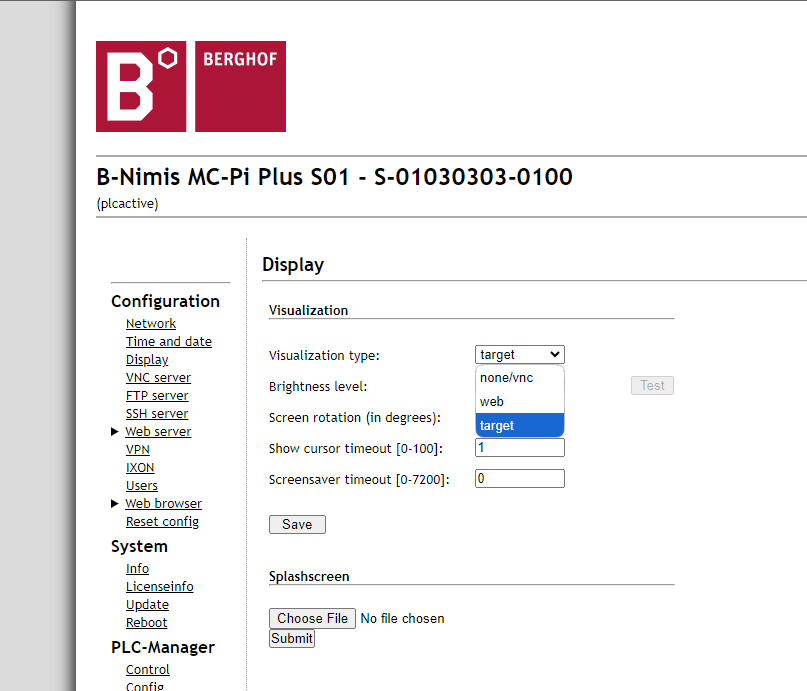The width and height of the screenshot is (807, 691).
Task: Open the Update page
Action: tap(148, 605)
